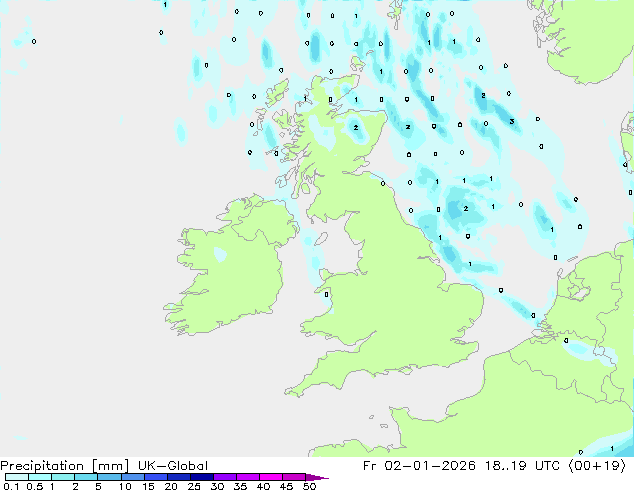
Task: Click the legend tick label '25'
Action: coord(194,486)
